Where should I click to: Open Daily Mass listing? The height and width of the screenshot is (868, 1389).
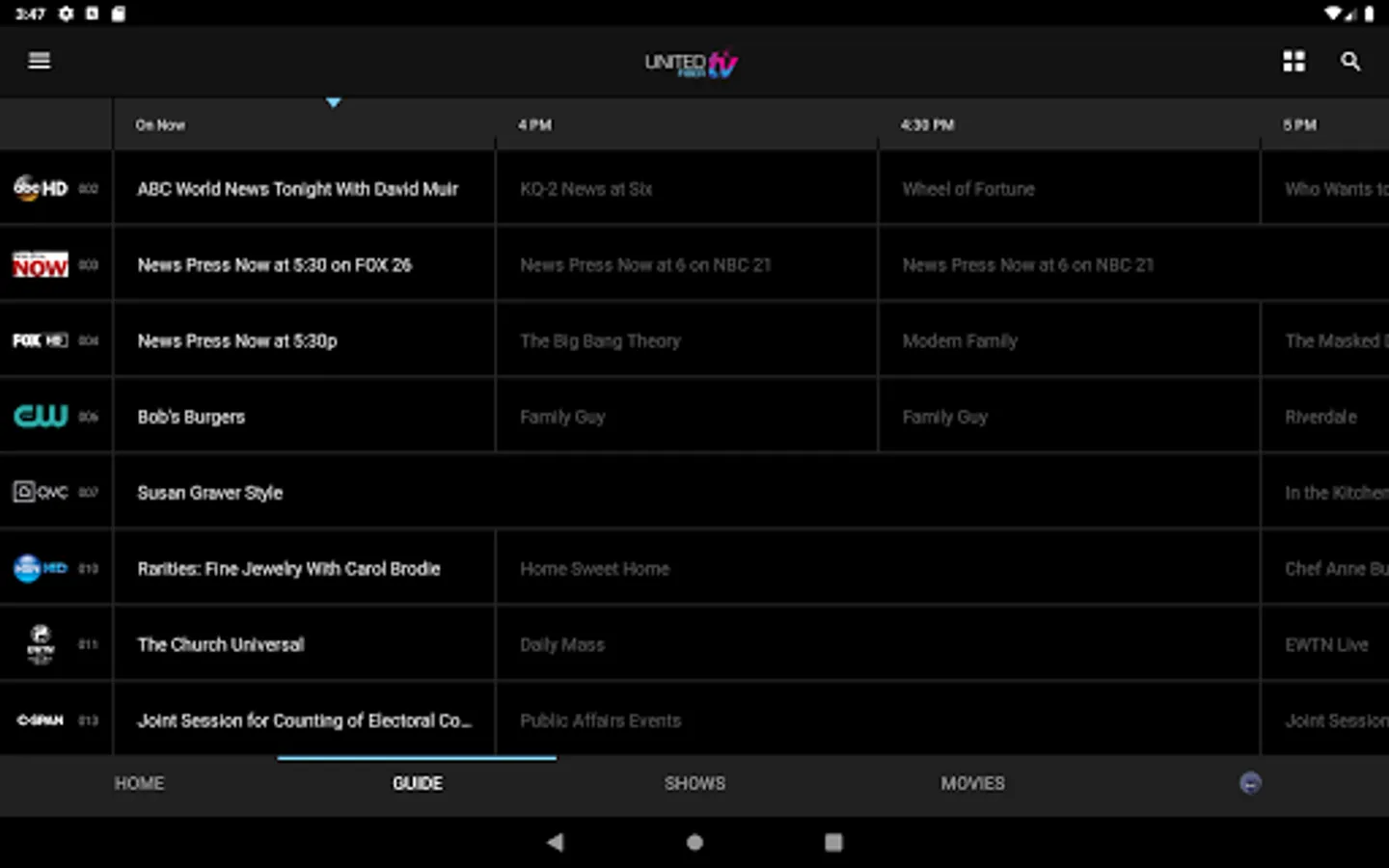(878, 644)
